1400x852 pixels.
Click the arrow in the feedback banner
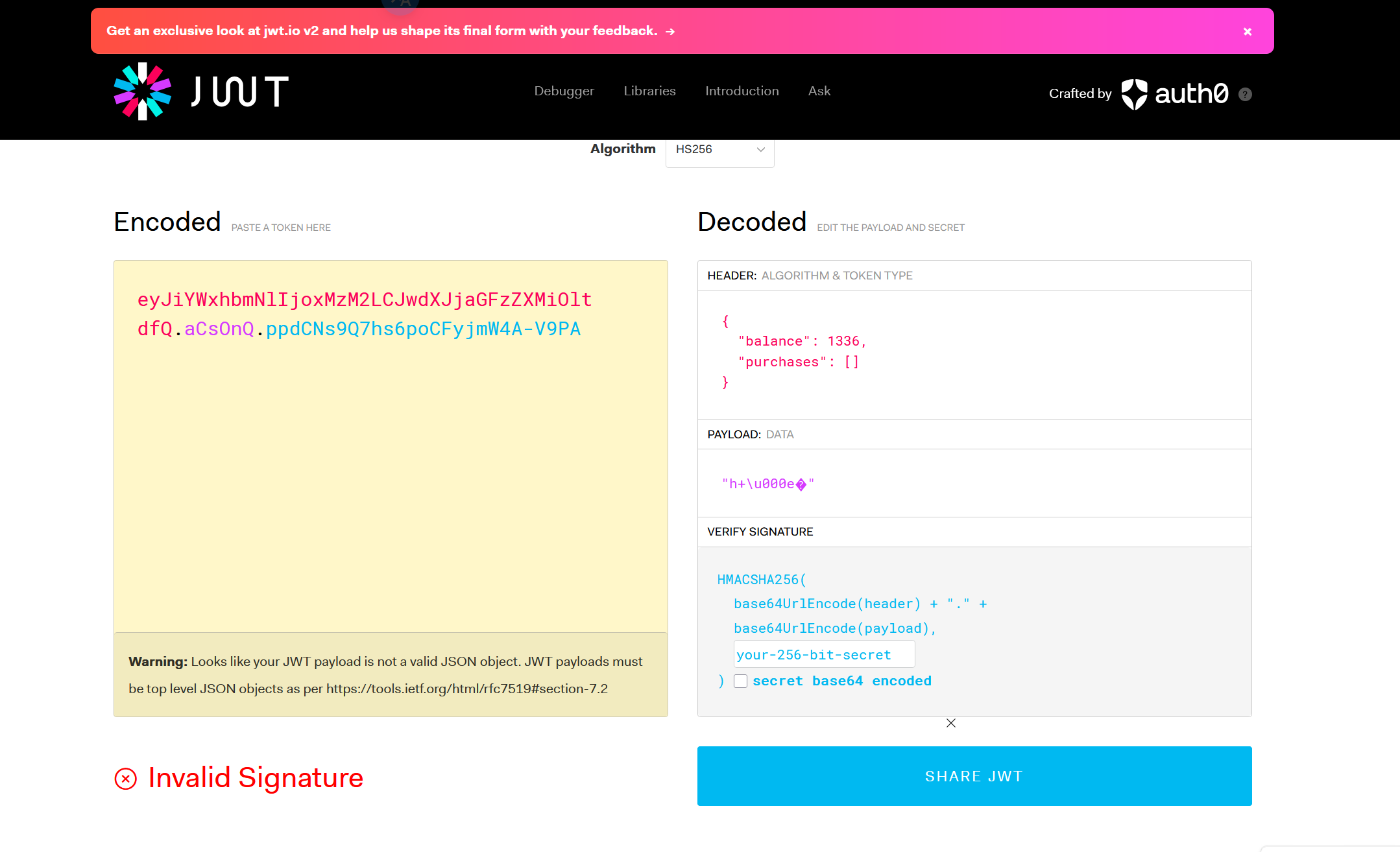click(x=670, y=31)
